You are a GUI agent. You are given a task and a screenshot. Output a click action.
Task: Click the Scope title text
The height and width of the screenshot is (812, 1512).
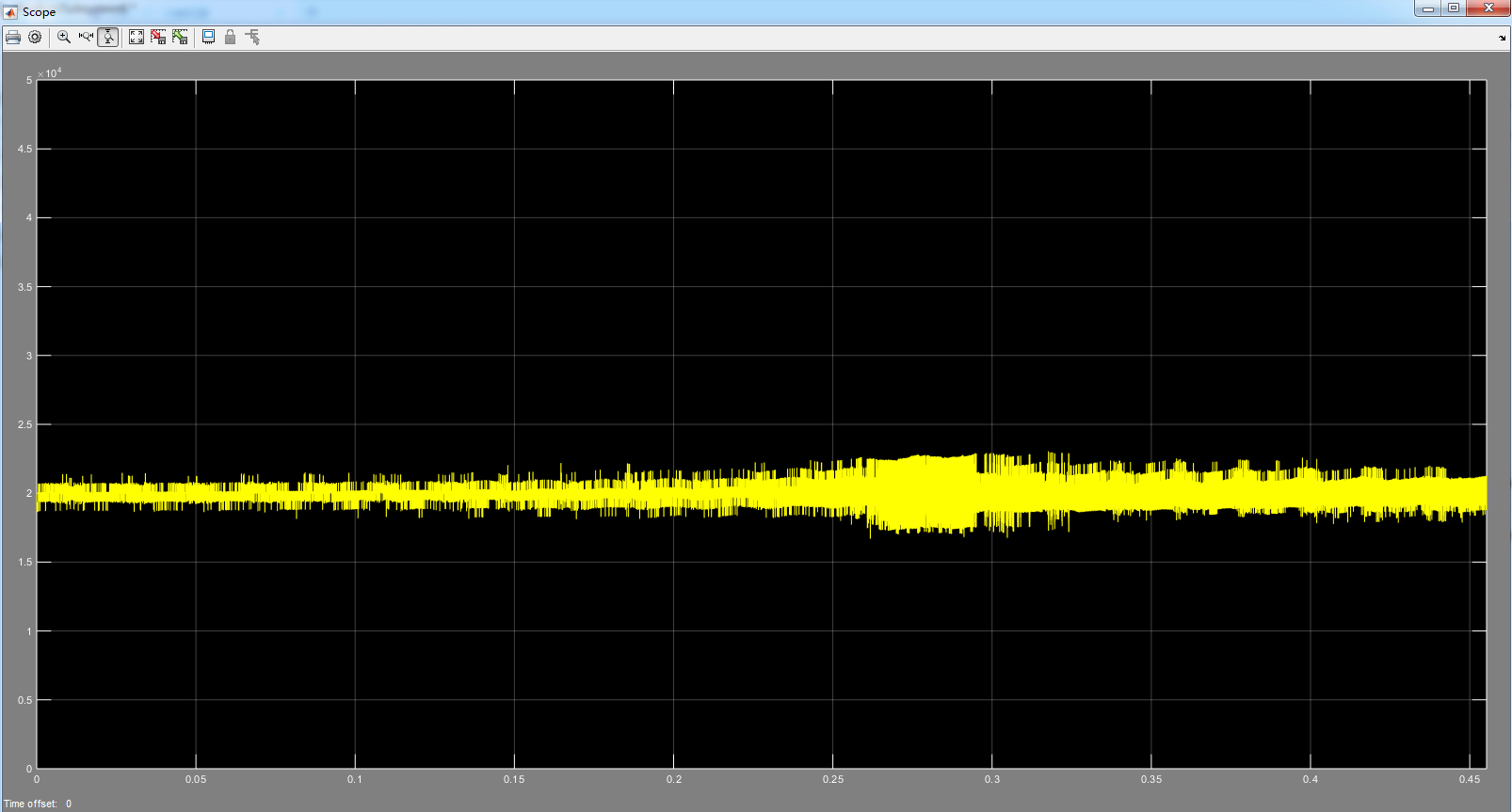pyautogui.click(x=39, y=12)
